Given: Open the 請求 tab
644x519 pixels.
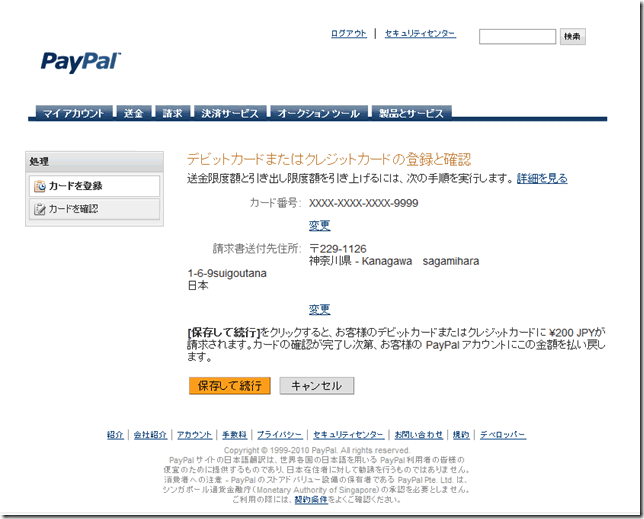Looking at the screenshot, I should [x=172, y=113].
